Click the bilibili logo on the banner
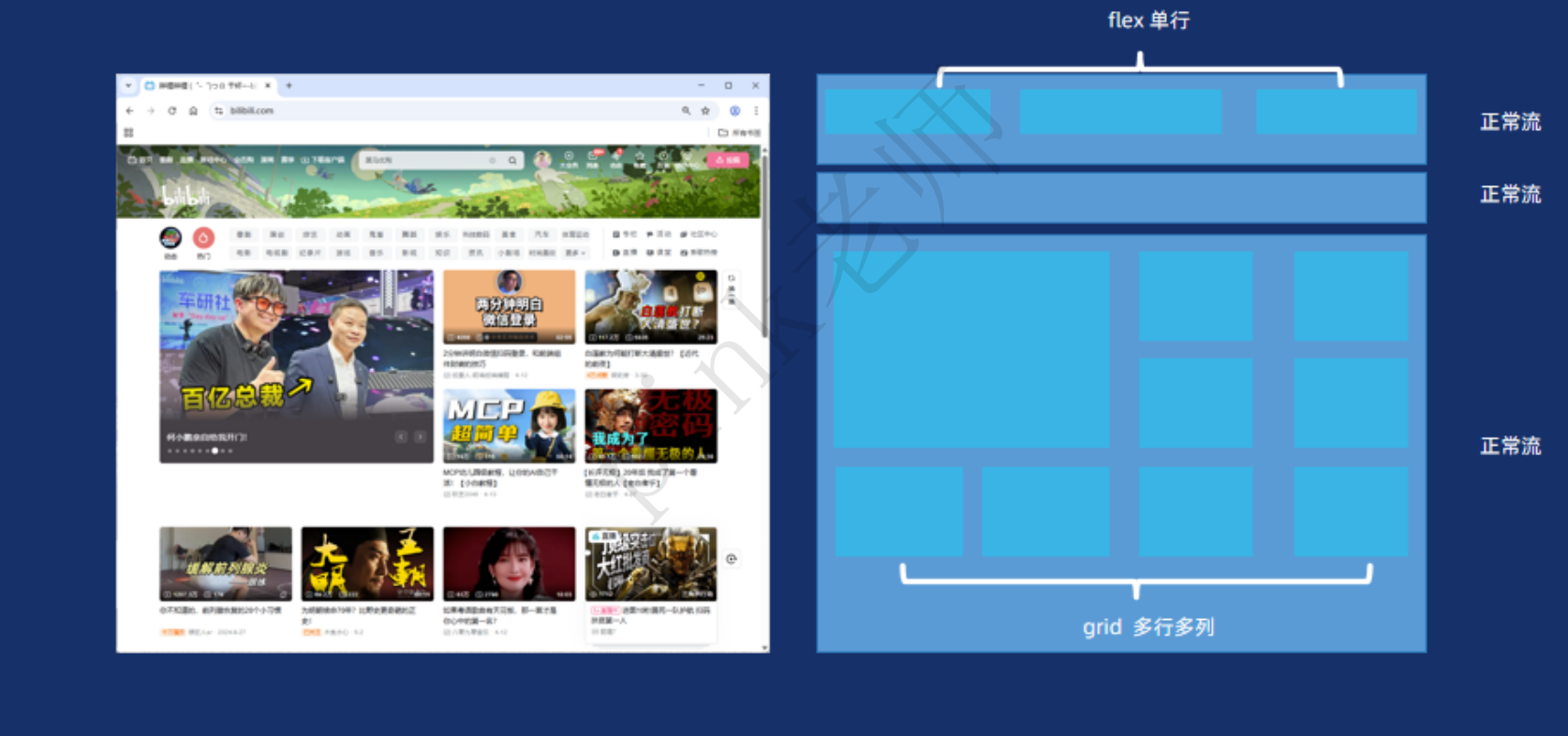This screenshot has width=1568, height=736. (186, 197)
